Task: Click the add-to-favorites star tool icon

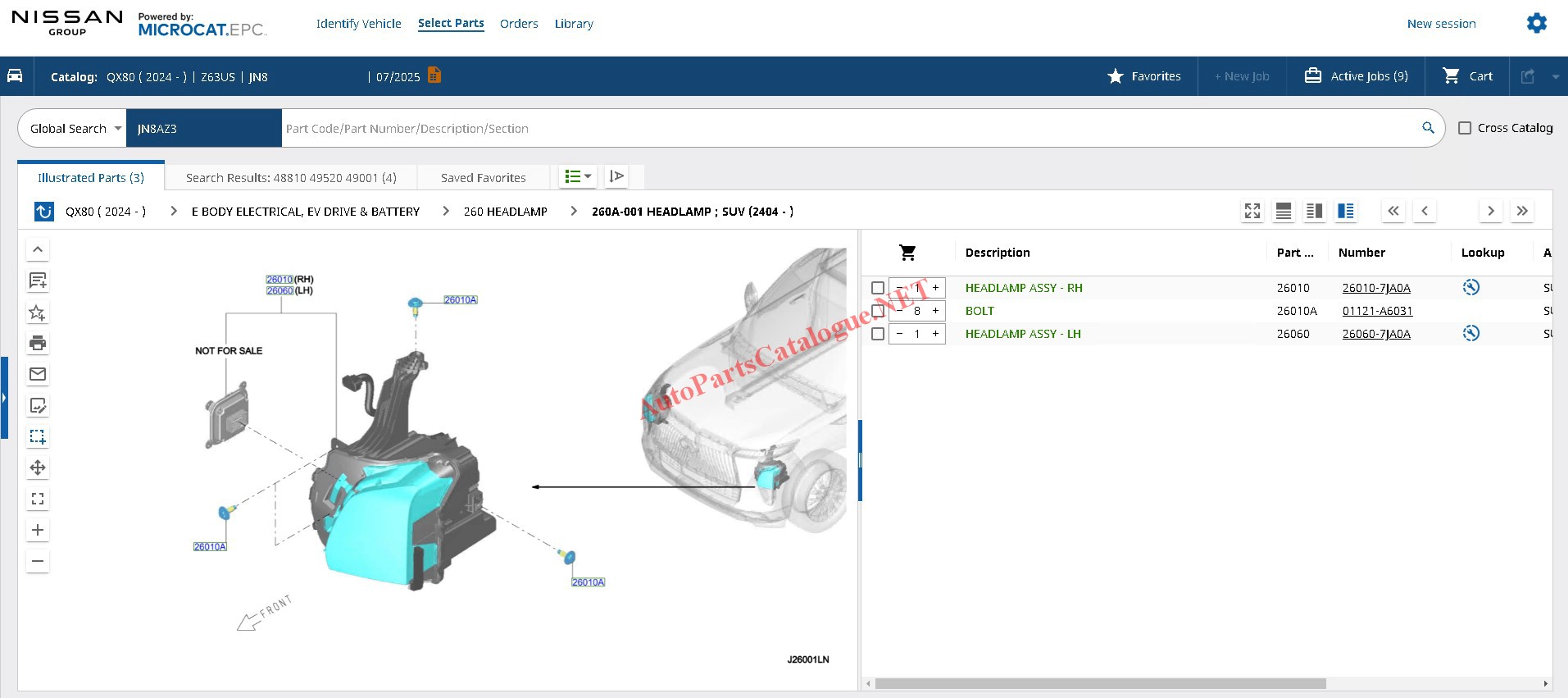Action: (x=38, y=312)
